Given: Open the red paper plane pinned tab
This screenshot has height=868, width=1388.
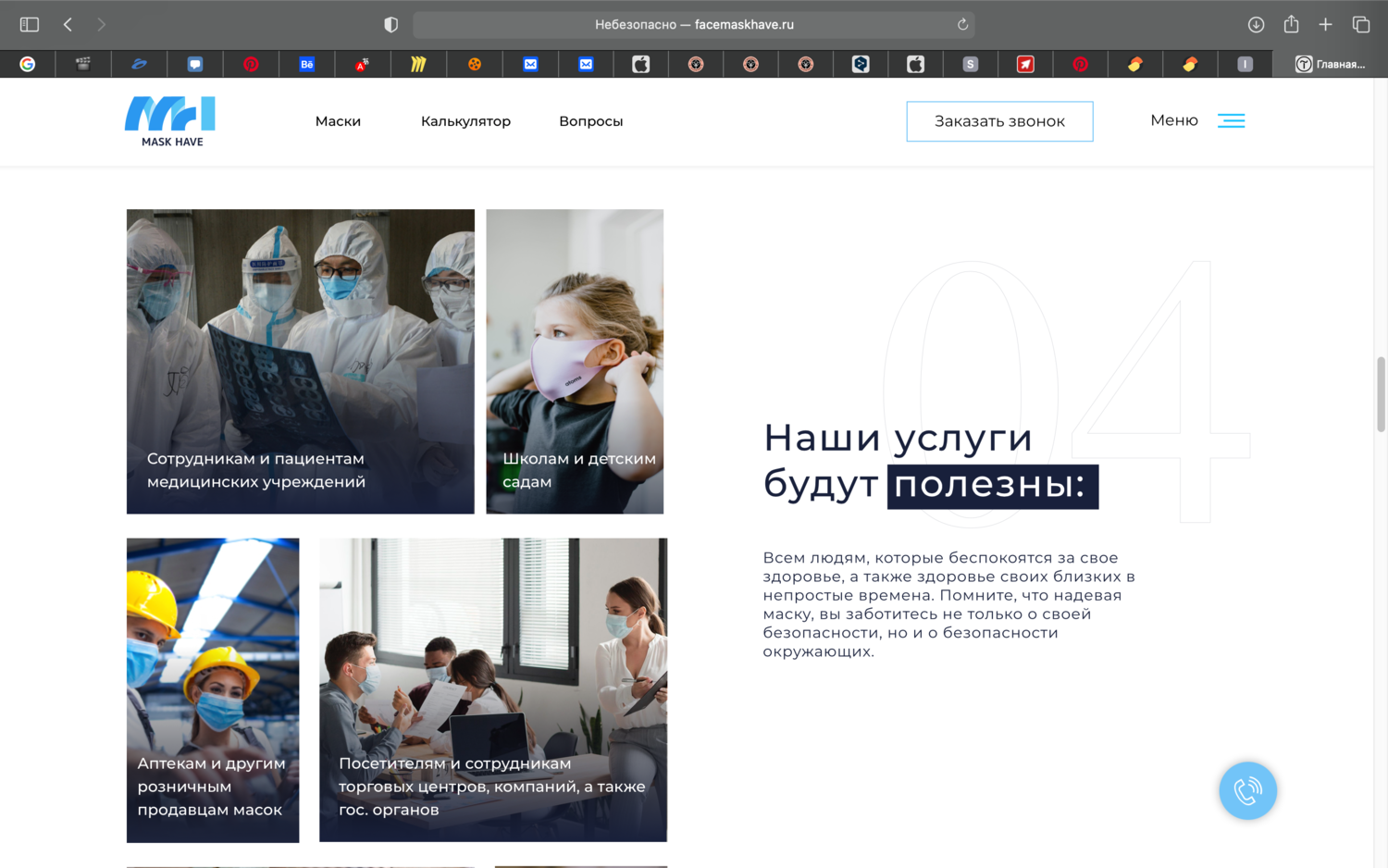Looking at the screenshot, I should click(x=1025, y=64).
